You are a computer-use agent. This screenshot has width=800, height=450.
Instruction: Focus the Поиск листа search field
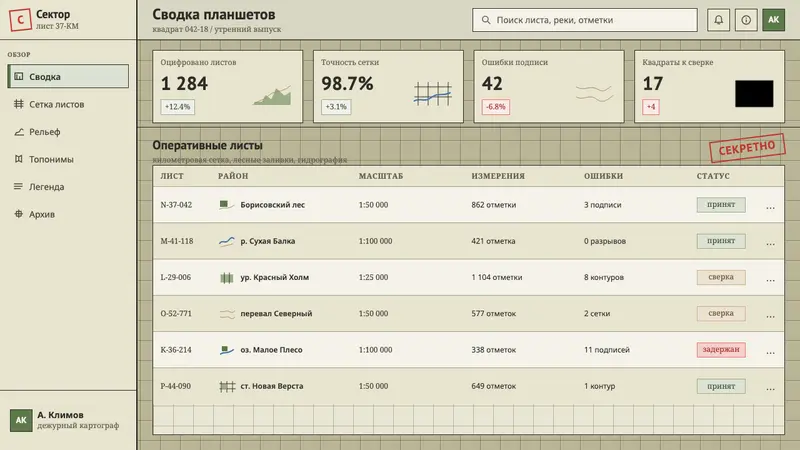point(585,20)
